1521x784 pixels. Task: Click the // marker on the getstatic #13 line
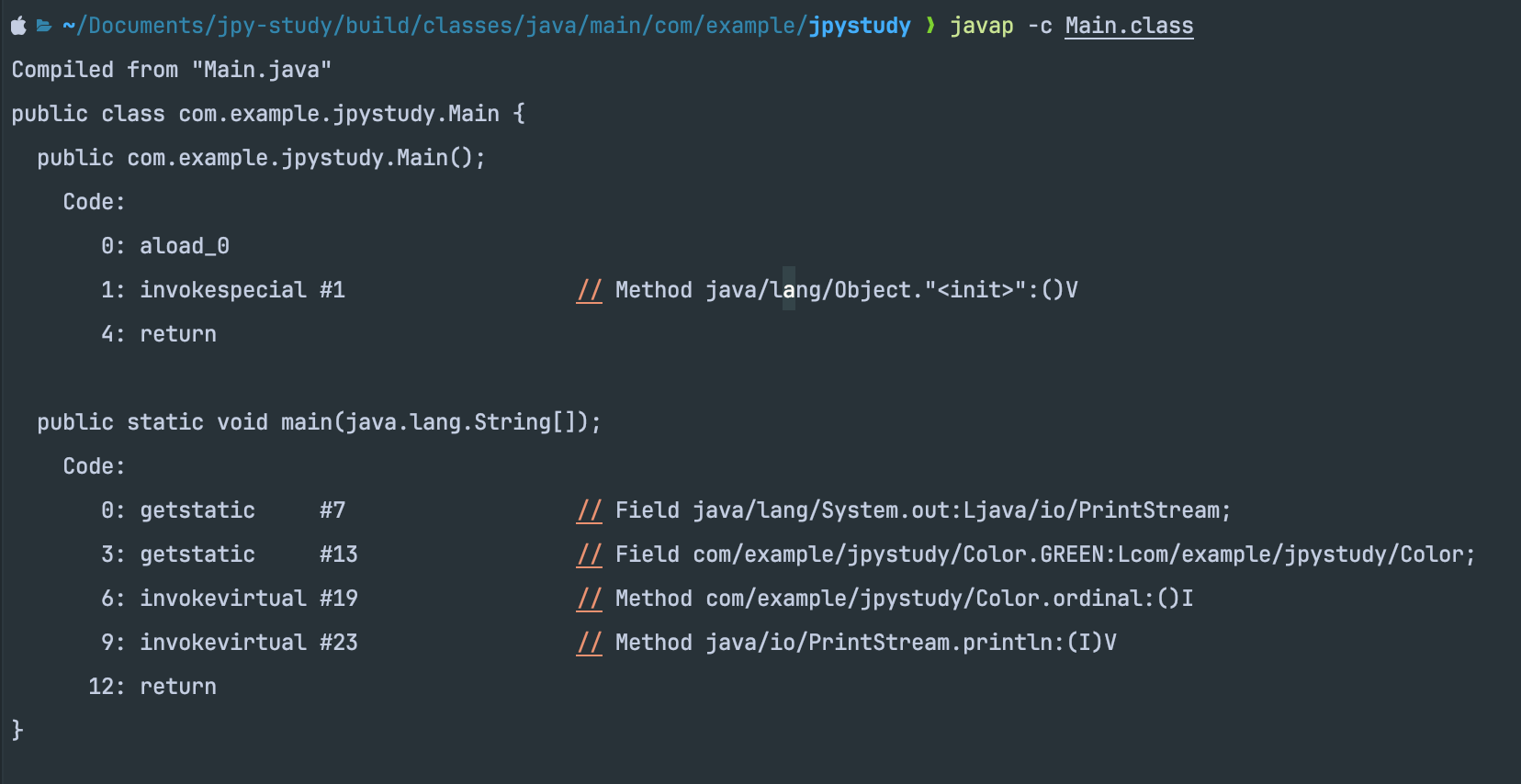click(589, 554)
